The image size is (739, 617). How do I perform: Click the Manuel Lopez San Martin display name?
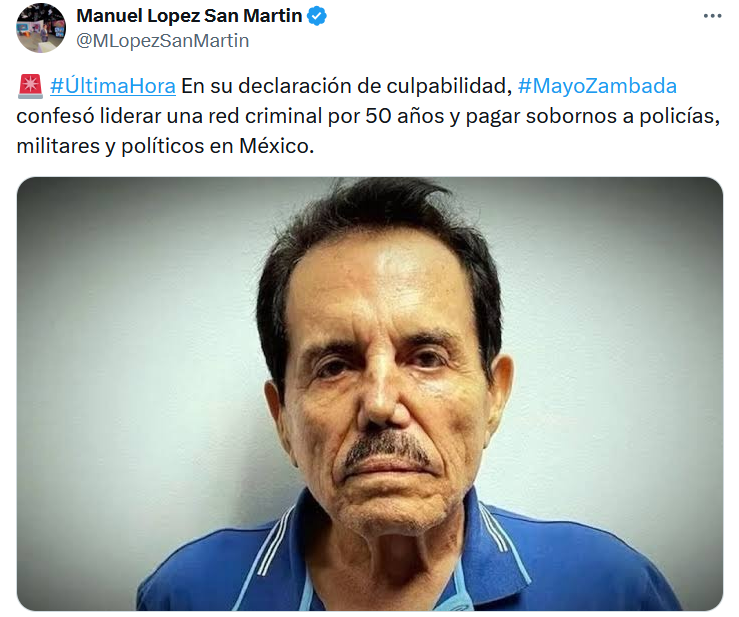pyautogui.click(x=189, y=16)
